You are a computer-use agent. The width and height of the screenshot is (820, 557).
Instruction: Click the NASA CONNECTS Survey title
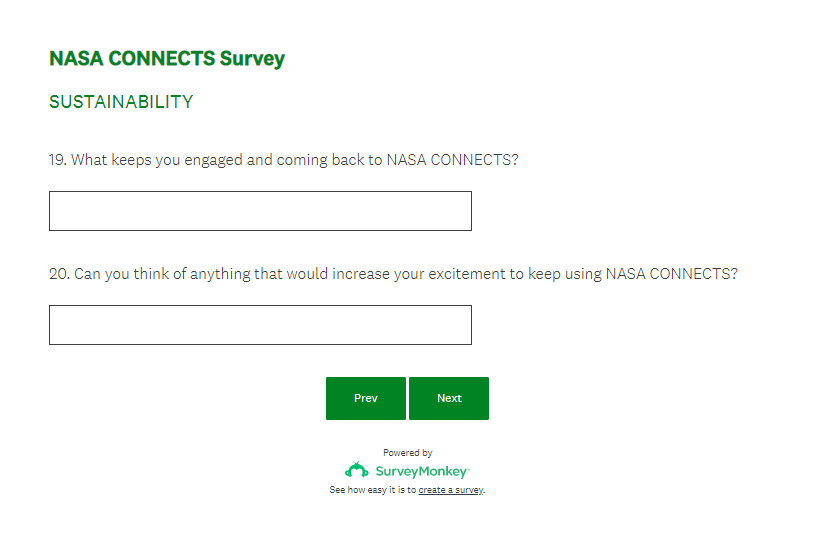[x=167, y=58]
